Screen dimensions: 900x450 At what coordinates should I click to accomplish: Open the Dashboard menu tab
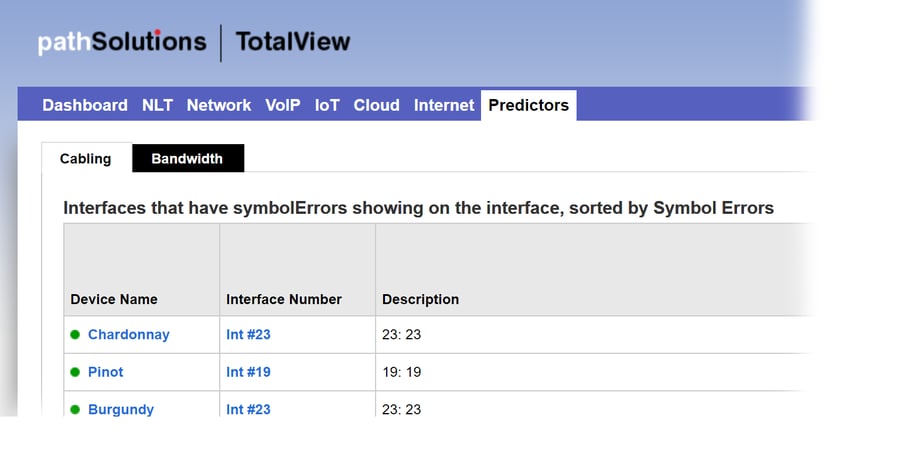point(85,105)
